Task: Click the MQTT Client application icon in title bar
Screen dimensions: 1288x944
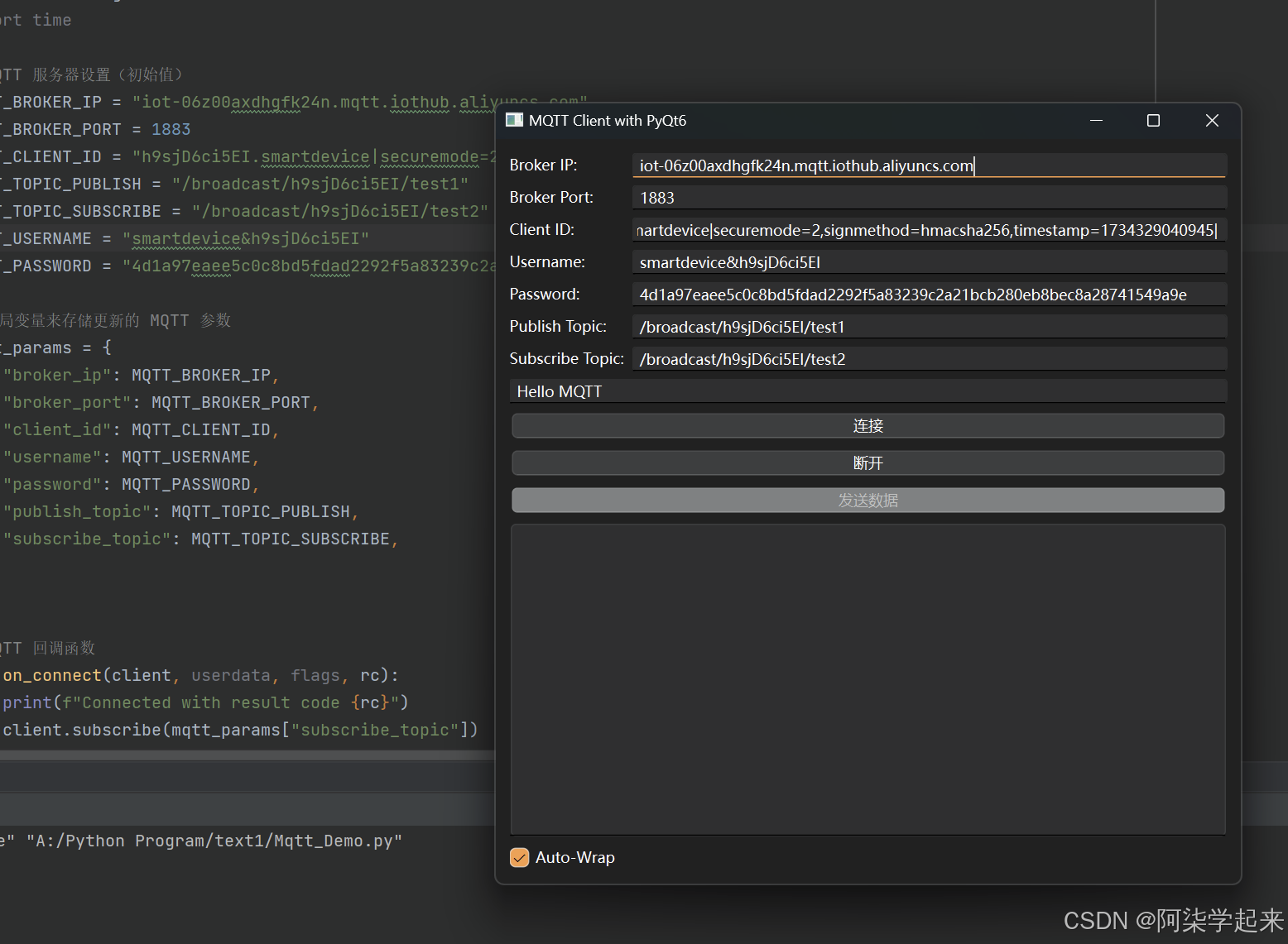Action: coord(514,120)
